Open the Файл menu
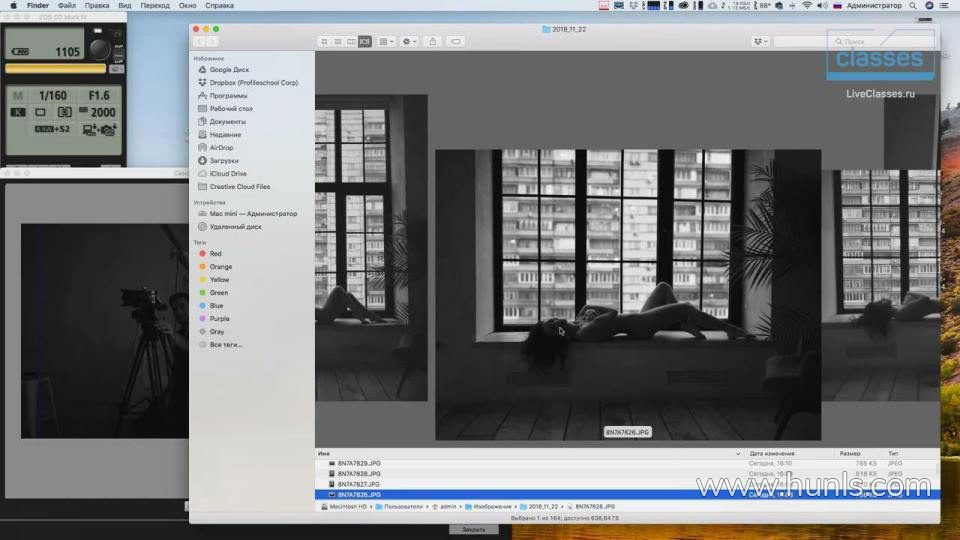Viewport: 960px width, 540px height. 67,6
